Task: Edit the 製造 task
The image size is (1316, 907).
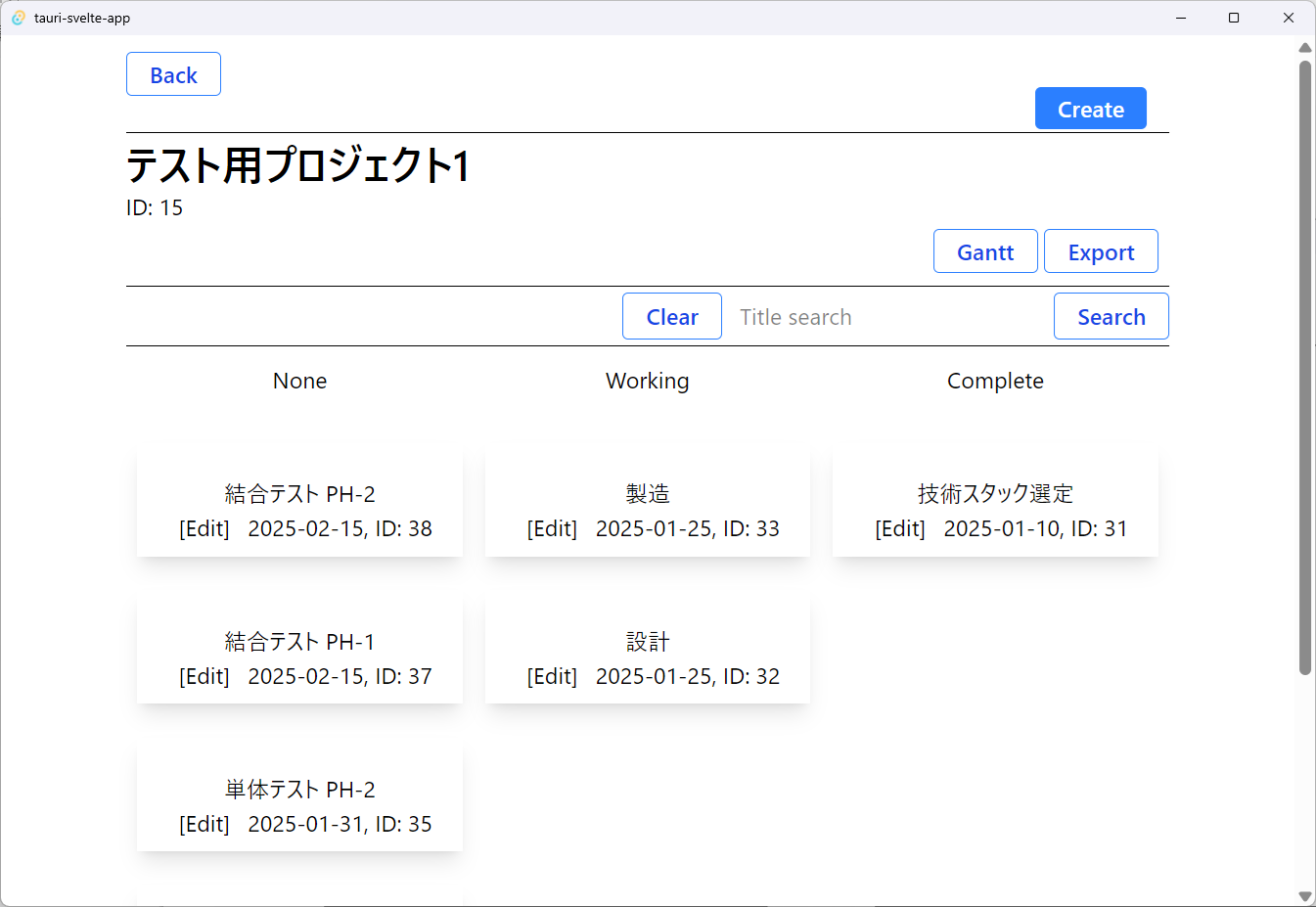Action: click(x=553, y=527)
